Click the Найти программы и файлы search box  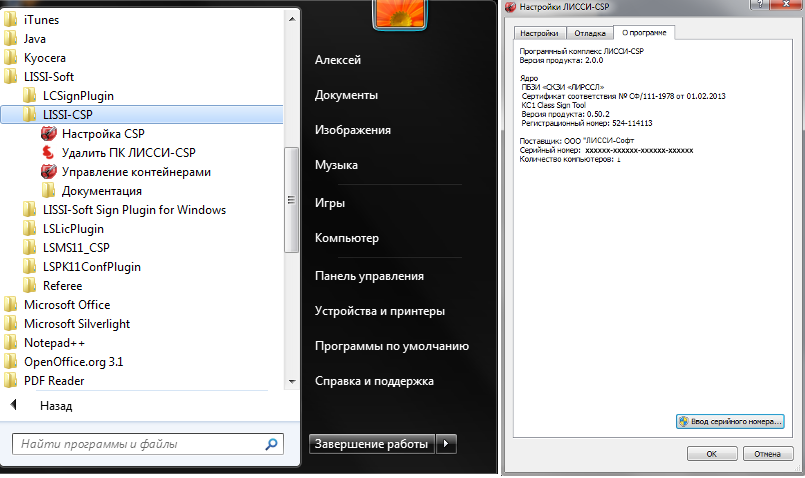pos(148,444)
